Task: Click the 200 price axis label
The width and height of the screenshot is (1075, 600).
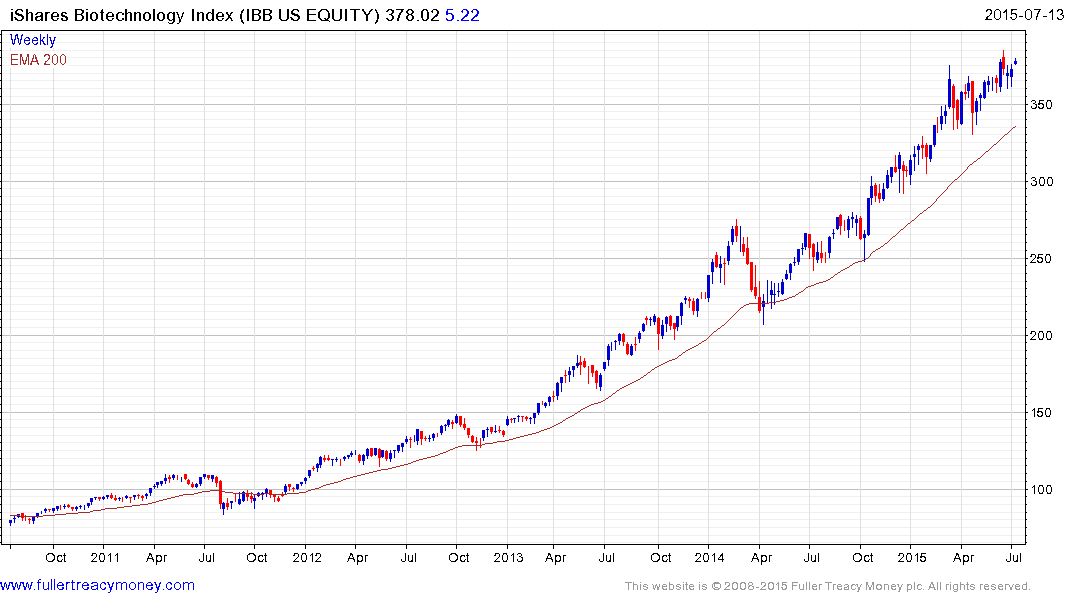Action: (x=1041, y=335)
